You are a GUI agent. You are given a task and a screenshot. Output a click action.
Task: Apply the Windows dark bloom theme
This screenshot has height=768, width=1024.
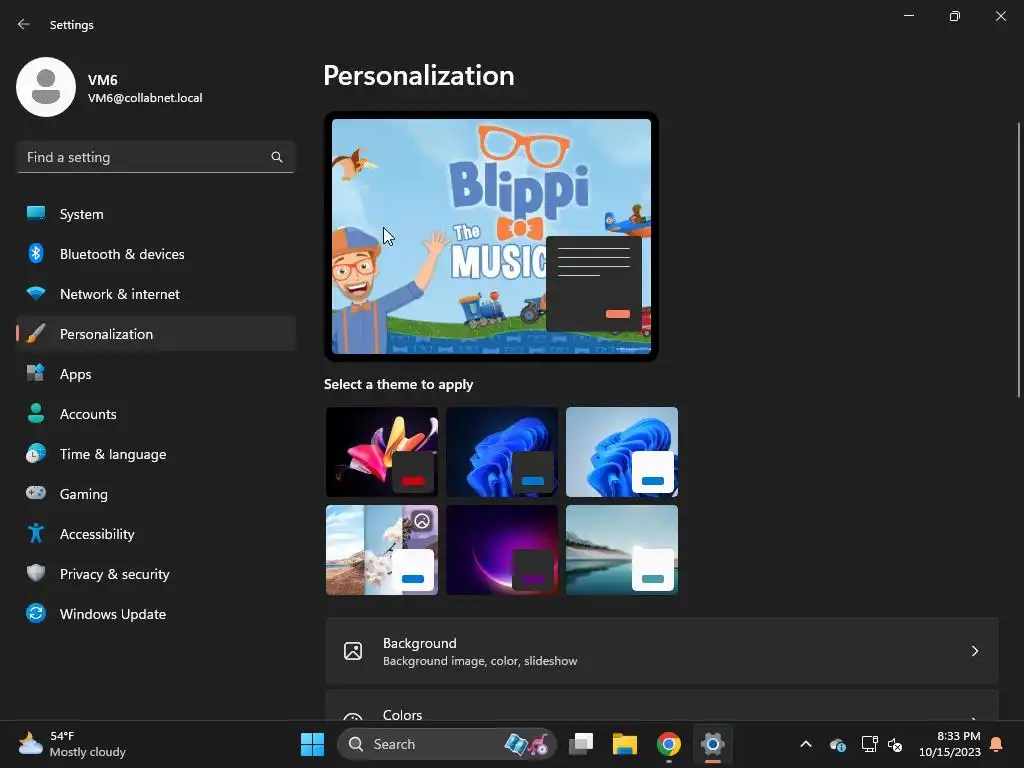(x=502, y=452)
